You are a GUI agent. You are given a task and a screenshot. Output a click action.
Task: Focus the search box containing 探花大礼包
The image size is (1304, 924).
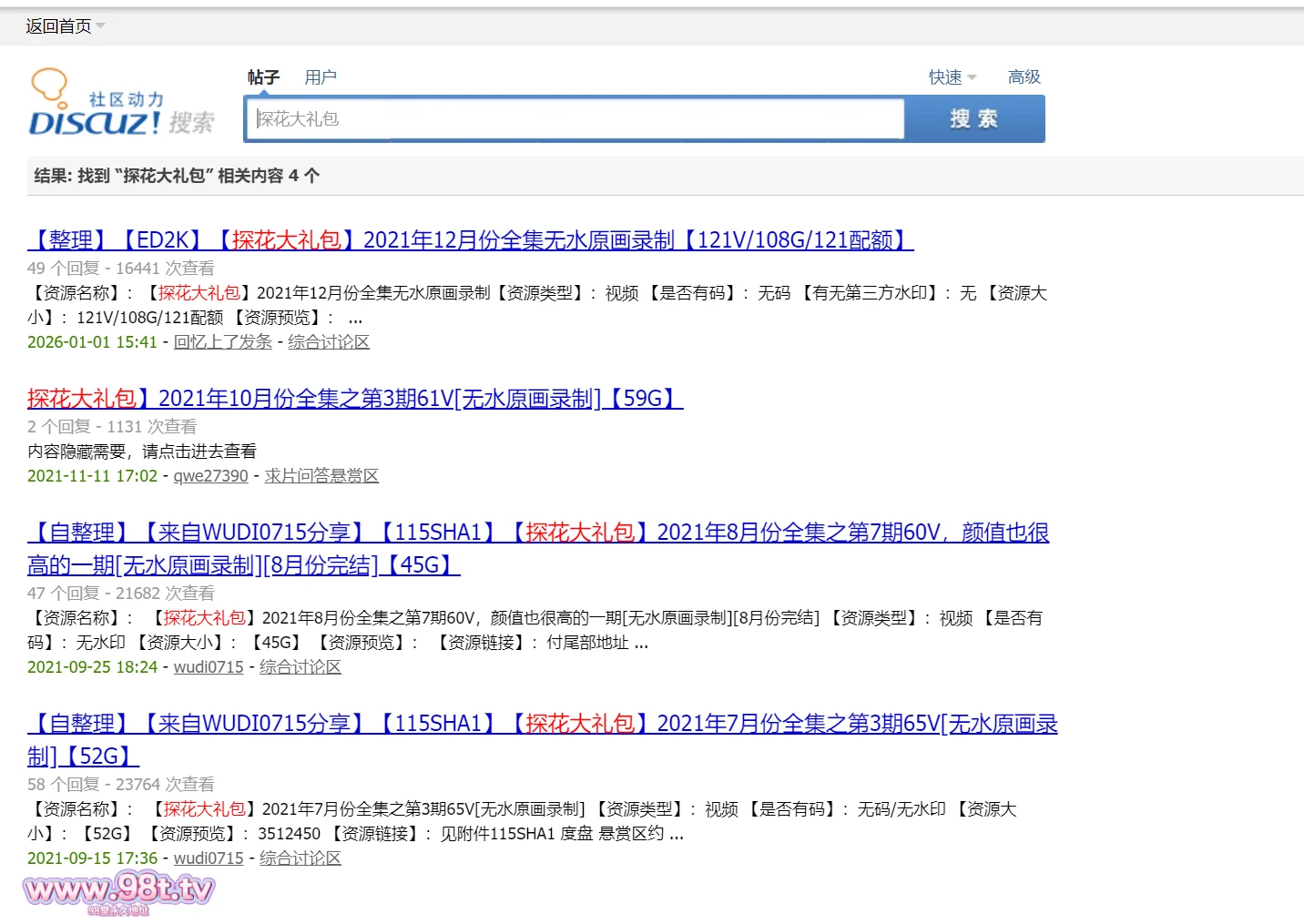(x=574, y=119)
